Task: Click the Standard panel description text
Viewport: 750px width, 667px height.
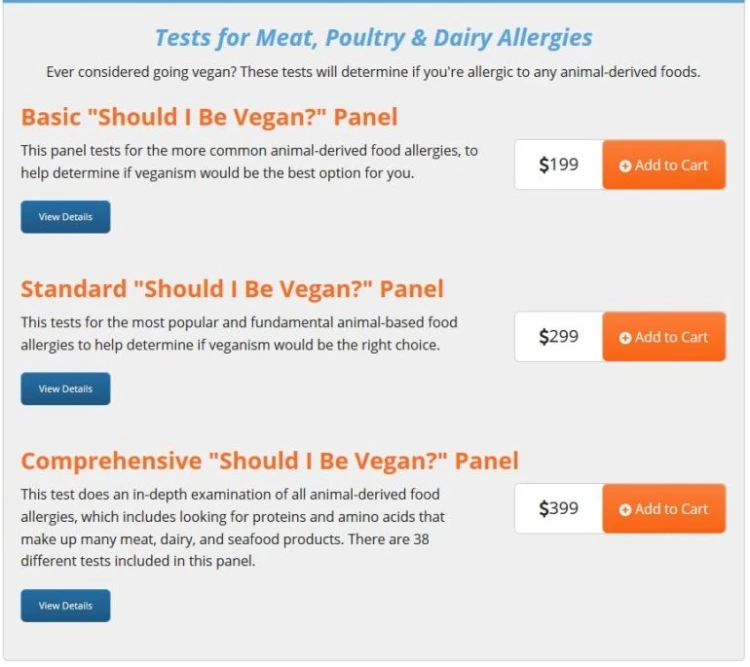Action: pos(239,334)
